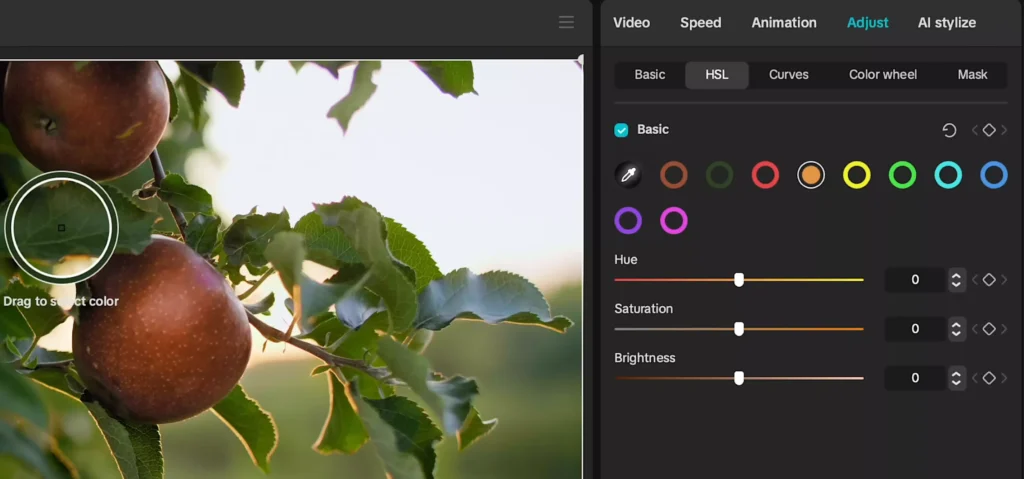Click the Saturation value input field
Image resolution: width=1024 pixels, height=479 pixels.
[916, 329]
